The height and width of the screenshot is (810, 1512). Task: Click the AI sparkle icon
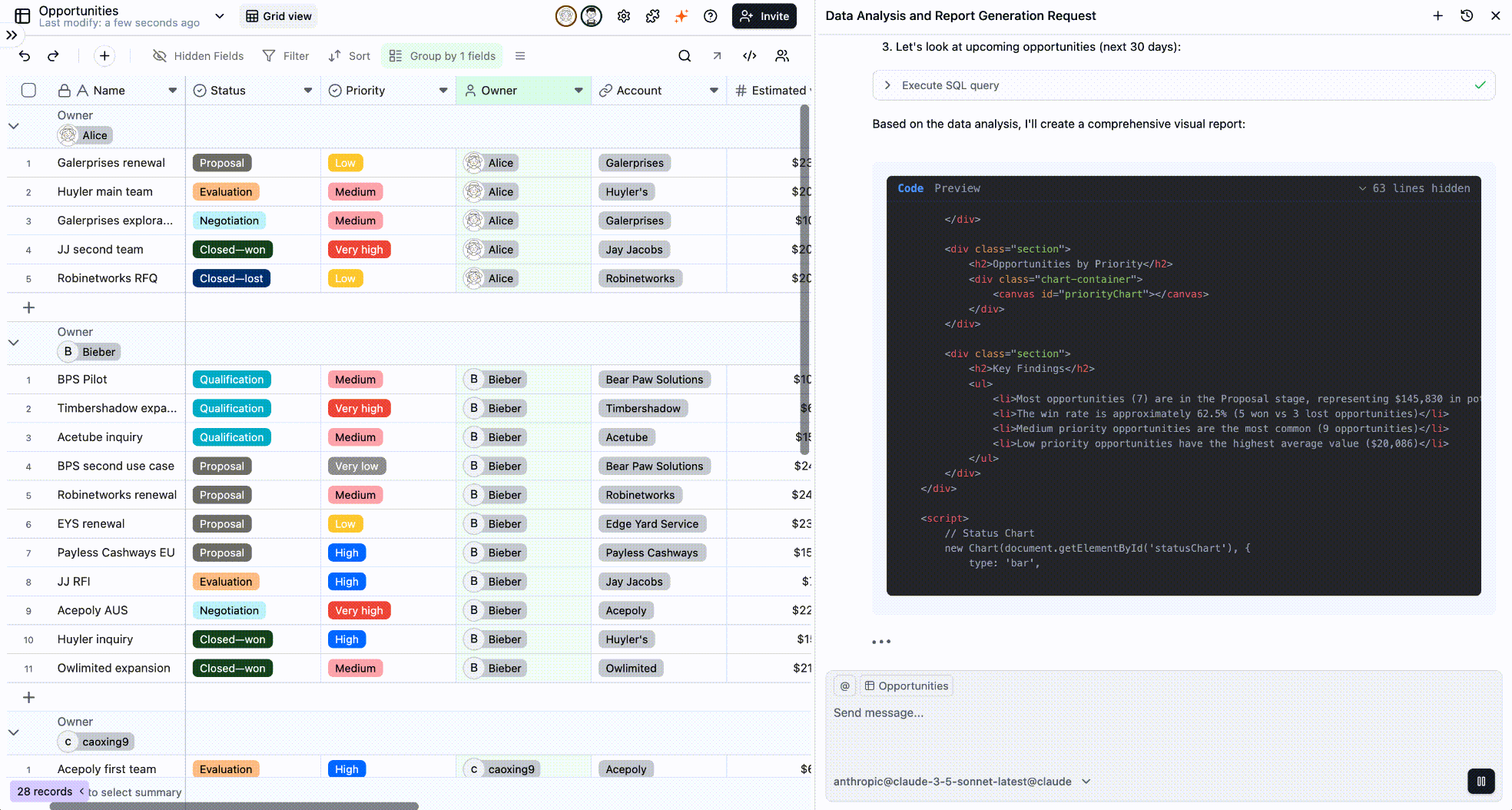681,16
